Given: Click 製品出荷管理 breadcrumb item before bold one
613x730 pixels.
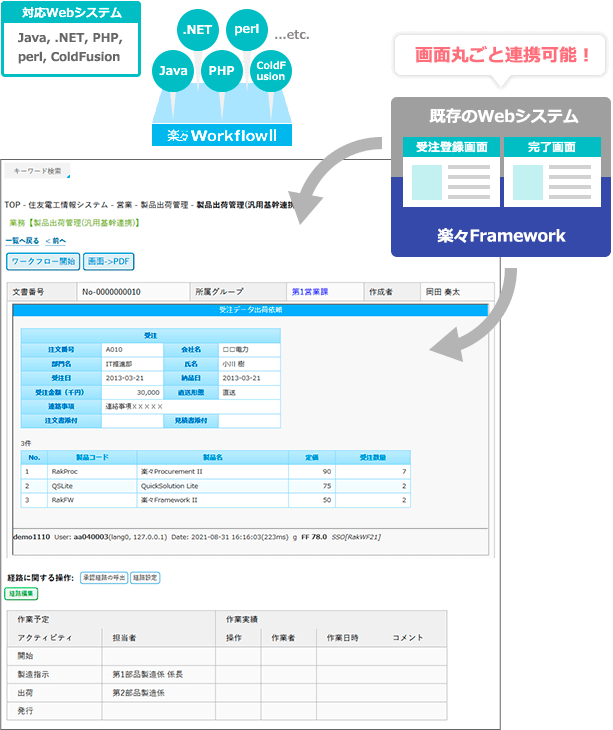Looking at the screenshot, I should click(x=165, y=205).
